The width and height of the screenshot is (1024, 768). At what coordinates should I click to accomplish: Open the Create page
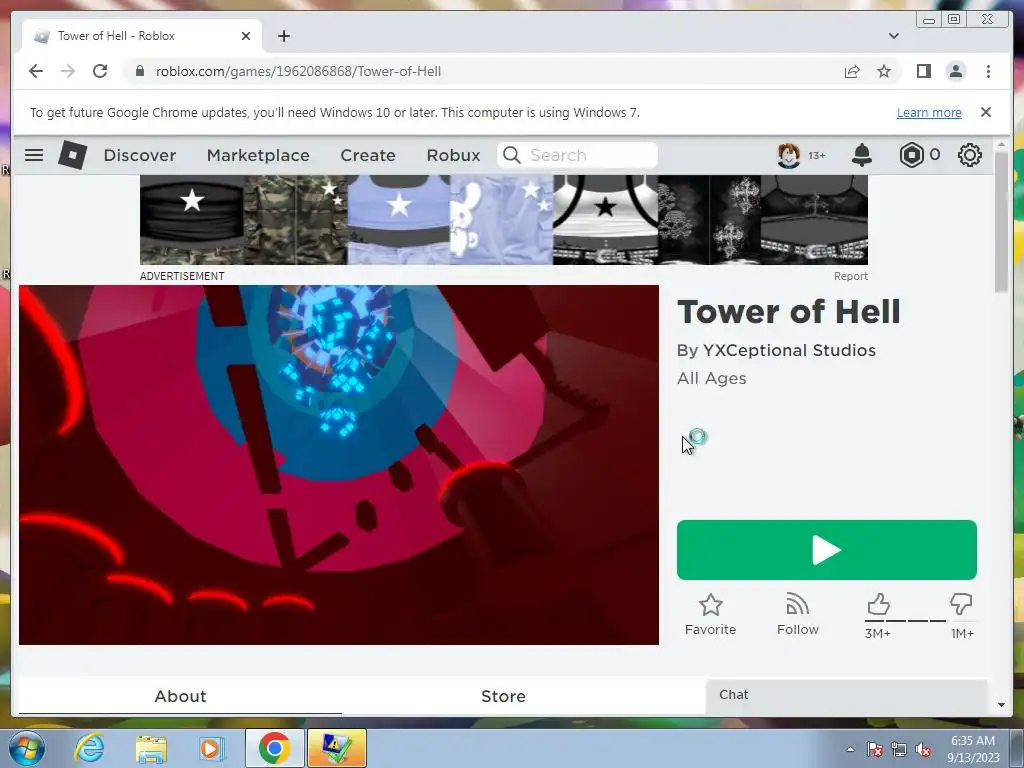tap(368, 155)
